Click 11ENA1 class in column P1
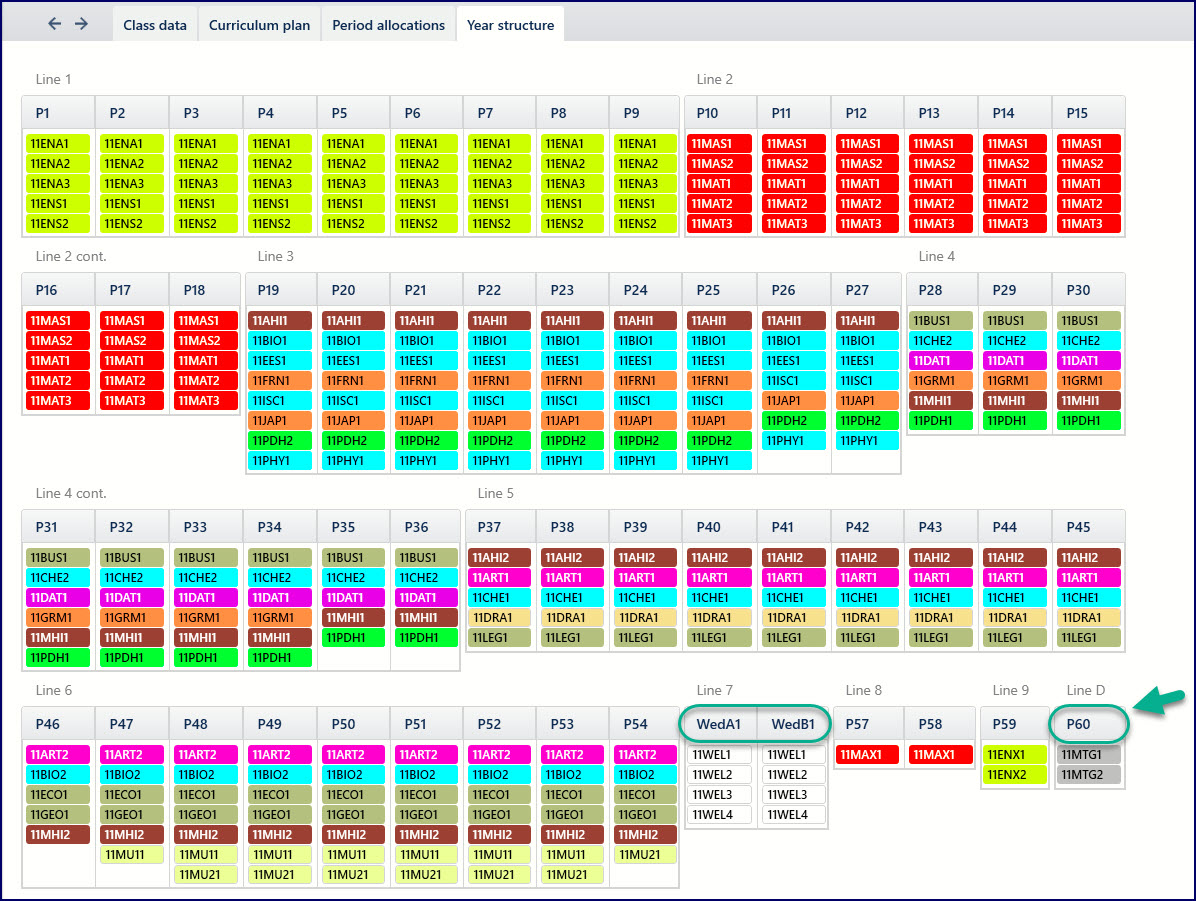 click(x=58, y=143)
